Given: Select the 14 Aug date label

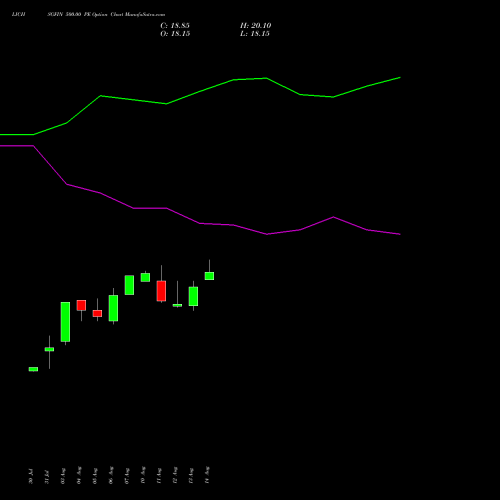Looking at the screenshot, I should (x=207, y=475).
